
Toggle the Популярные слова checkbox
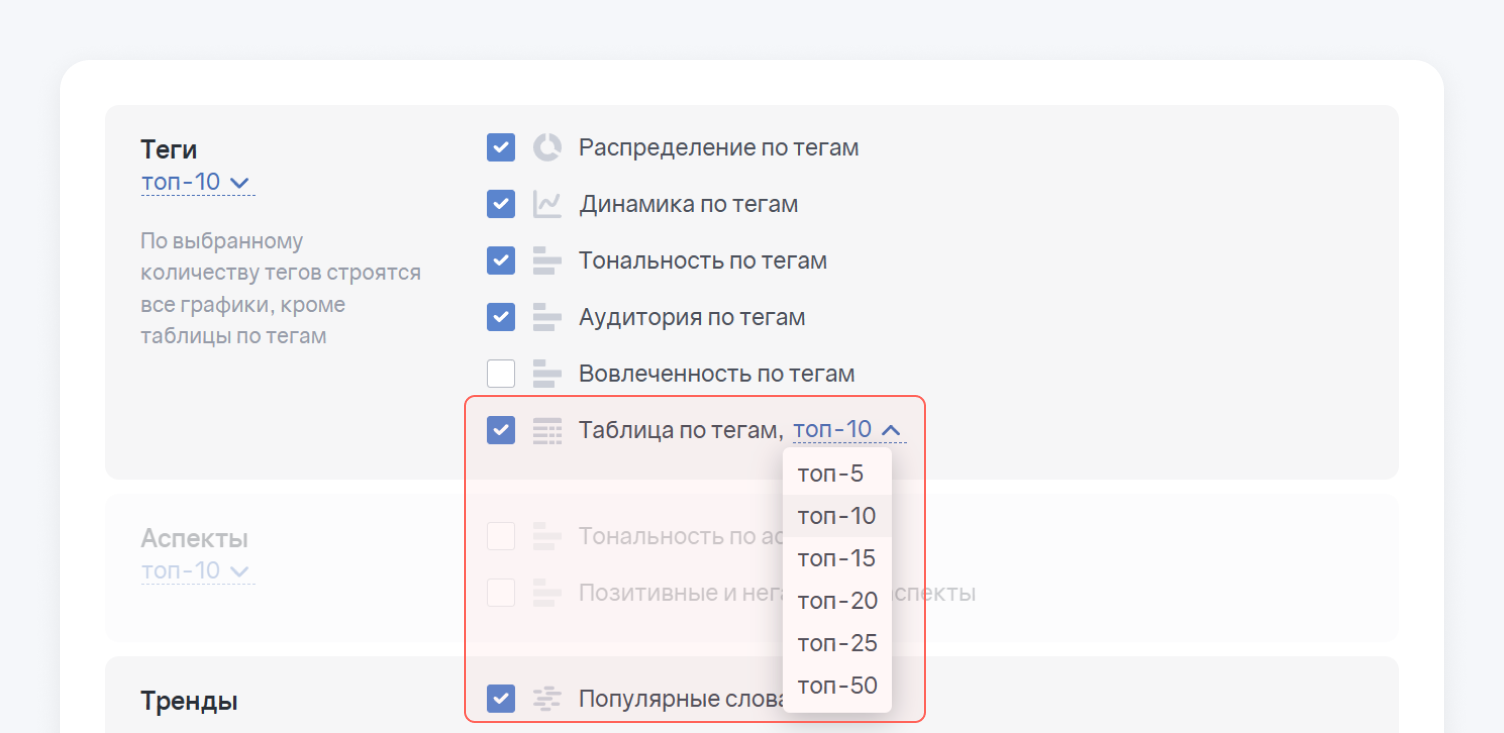(x=501, y=698)
